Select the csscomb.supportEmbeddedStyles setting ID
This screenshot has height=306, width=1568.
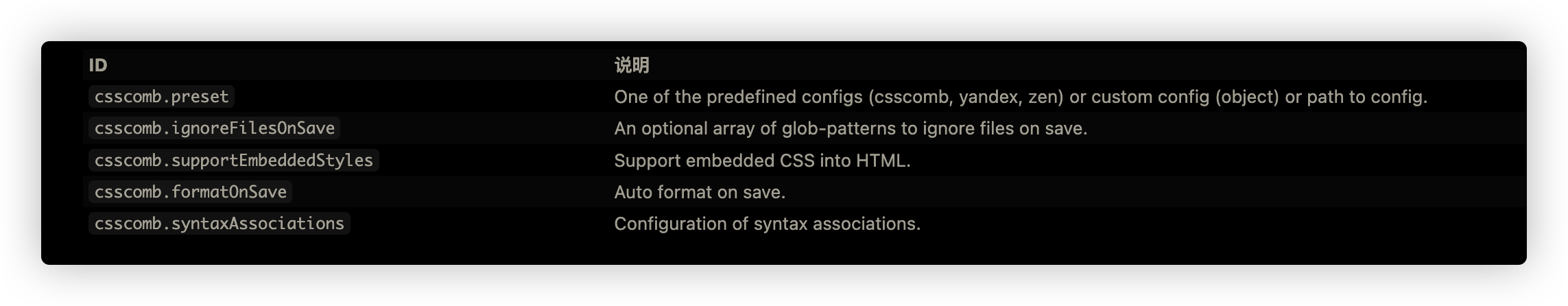(233, 161)
